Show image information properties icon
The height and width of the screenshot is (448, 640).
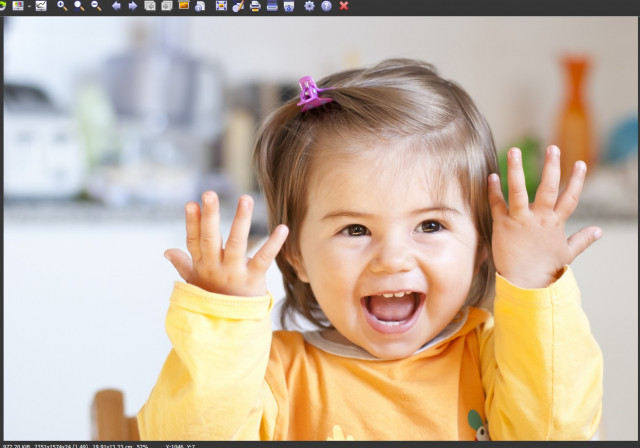click(x=200, y=6)
